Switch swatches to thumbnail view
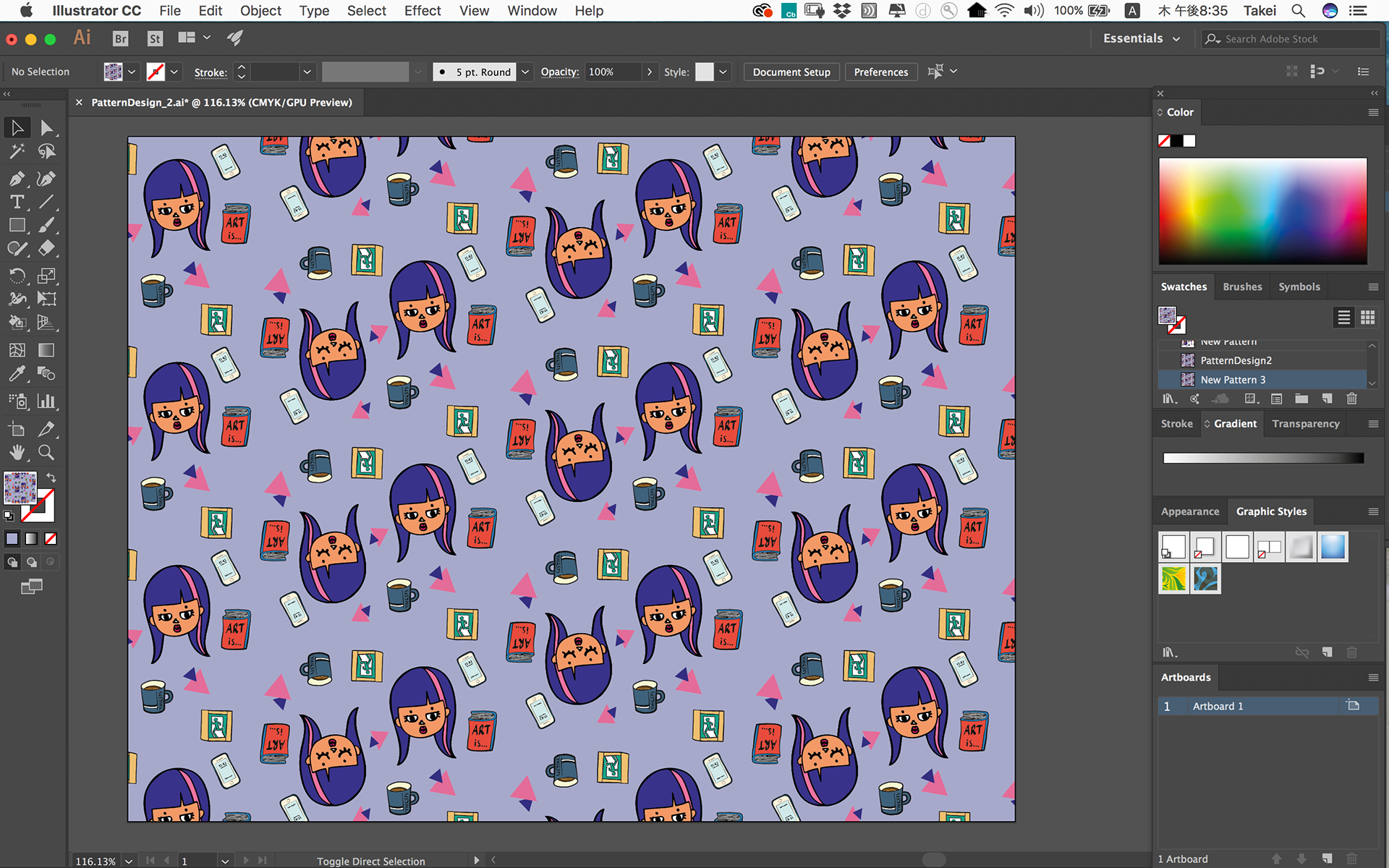Screen dimensions: 1389x868 [x=1367, y=318]
